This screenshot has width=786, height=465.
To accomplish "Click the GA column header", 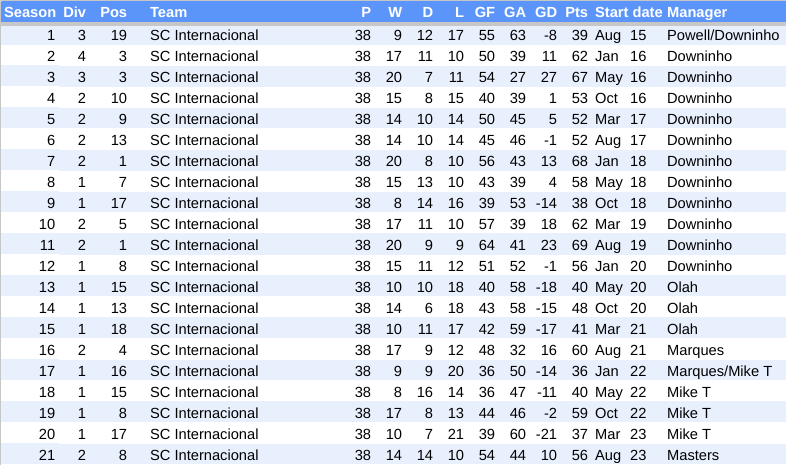I will pyautogui.click(x=515, y=12).
